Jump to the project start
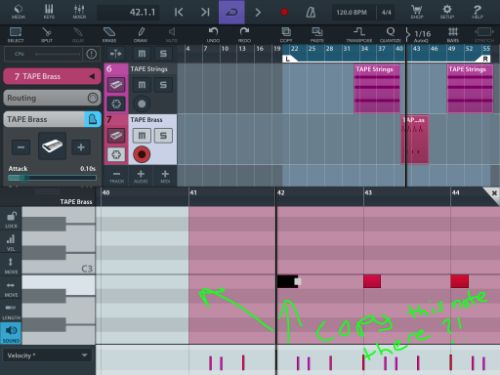Image resolution: width=500 pixels, height=375 pixels. (x=179, y=12)
